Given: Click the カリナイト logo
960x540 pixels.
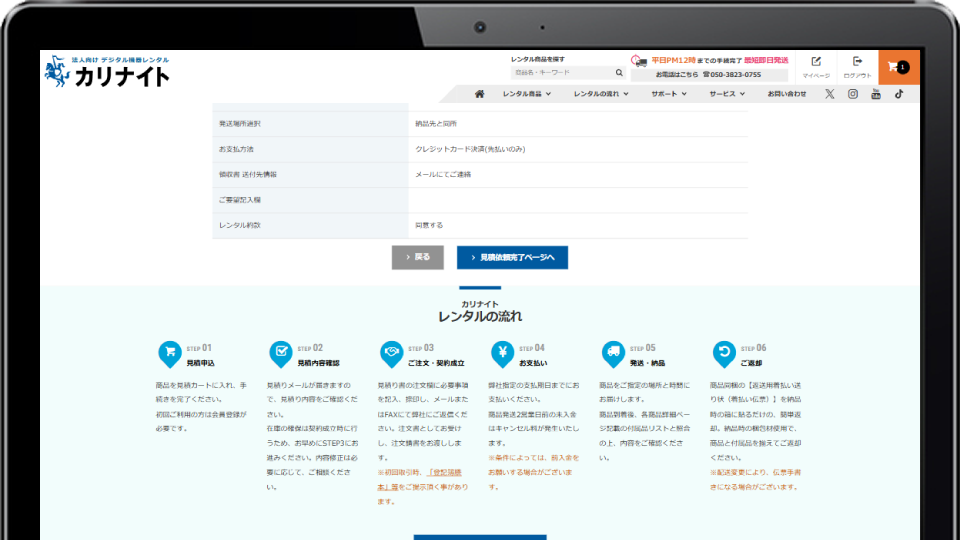Looking at the screenshot, I should coord(107,72).
